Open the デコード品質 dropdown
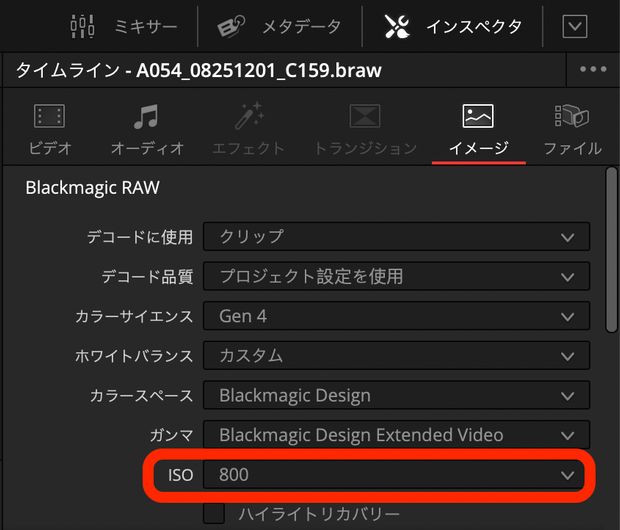This screenshot has height=530, width=620. [397, 276]
